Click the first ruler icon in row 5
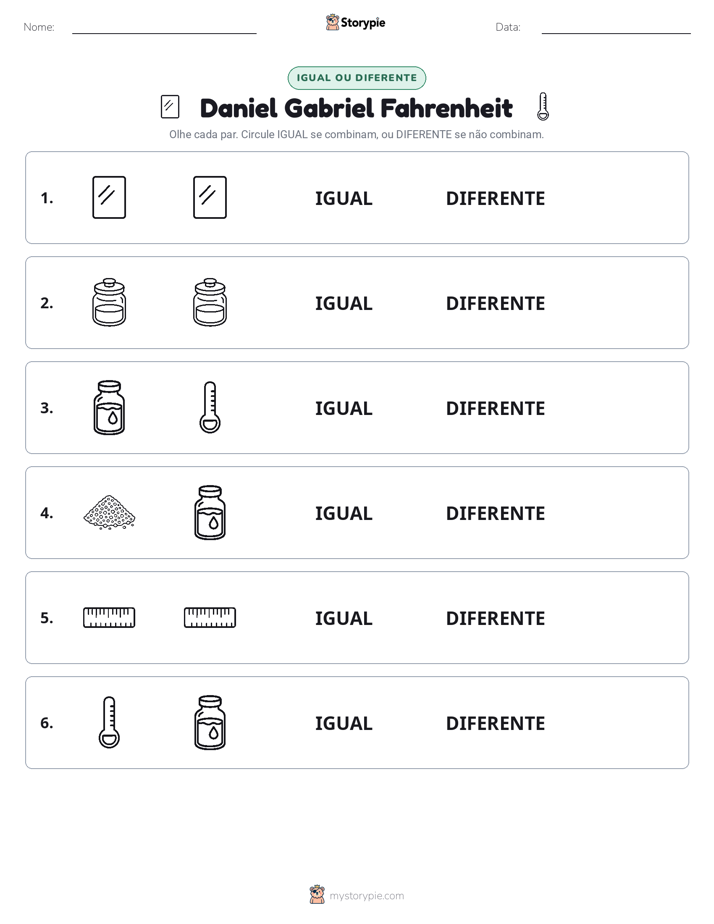 click(109, 618)
